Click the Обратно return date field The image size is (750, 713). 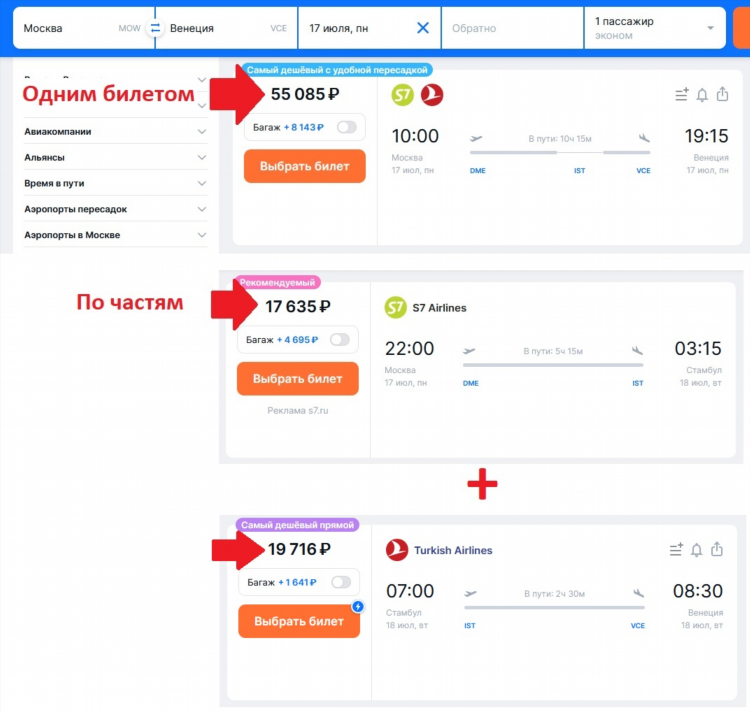coord(512,28)
